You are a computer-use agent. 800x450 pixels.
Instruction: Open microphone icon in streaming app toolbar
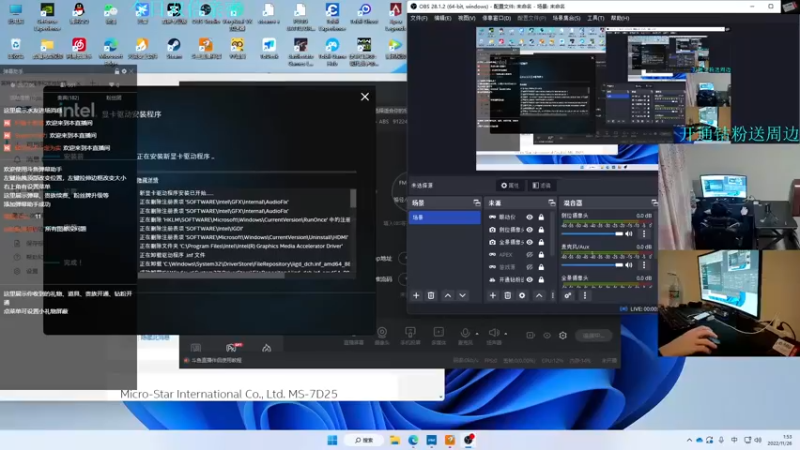point(465,333)
